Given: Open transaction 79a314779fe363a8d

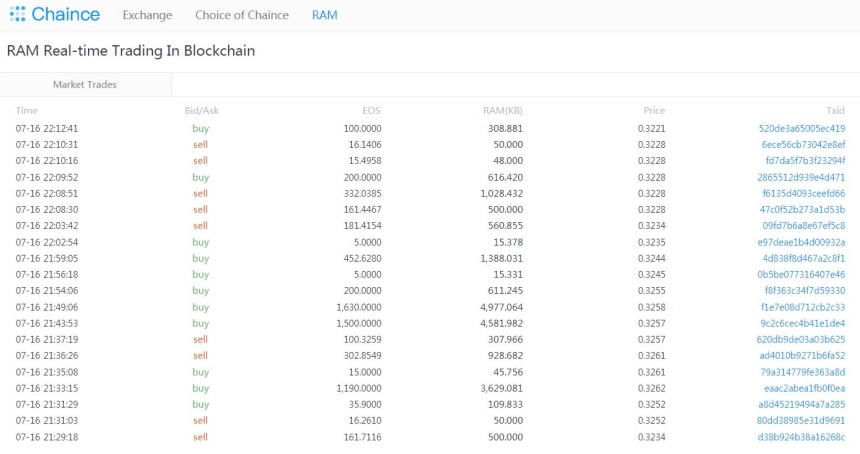Looking at the screenshot, I should click(803, 372).
